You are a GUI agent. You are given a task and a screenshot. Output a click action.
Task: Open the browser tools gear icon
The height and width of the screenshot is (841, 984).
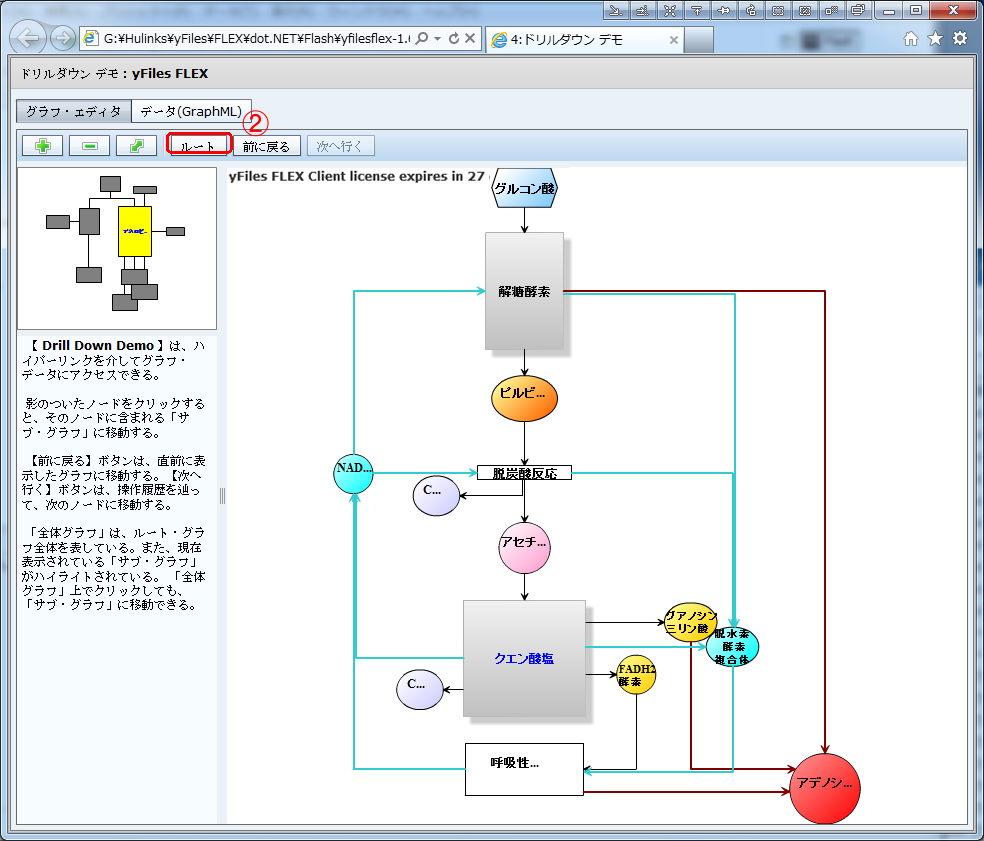click(960, 38)
